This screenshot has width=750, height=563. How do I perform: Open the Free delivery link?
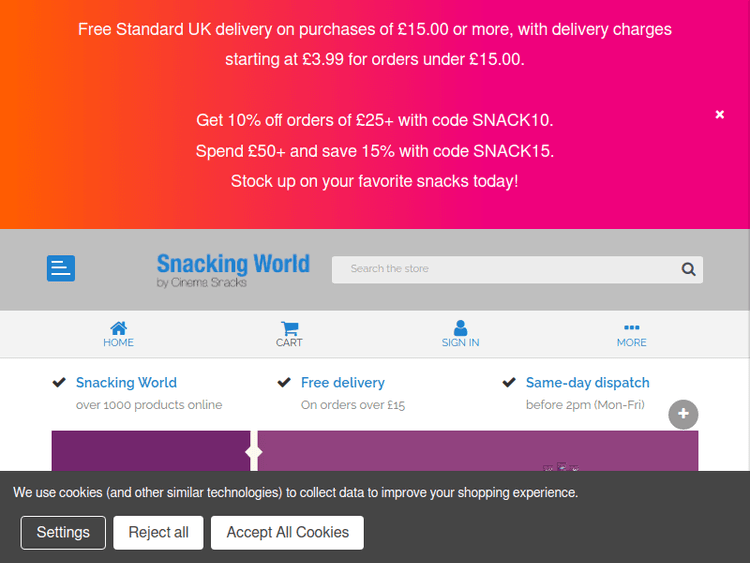coord(342,383)
